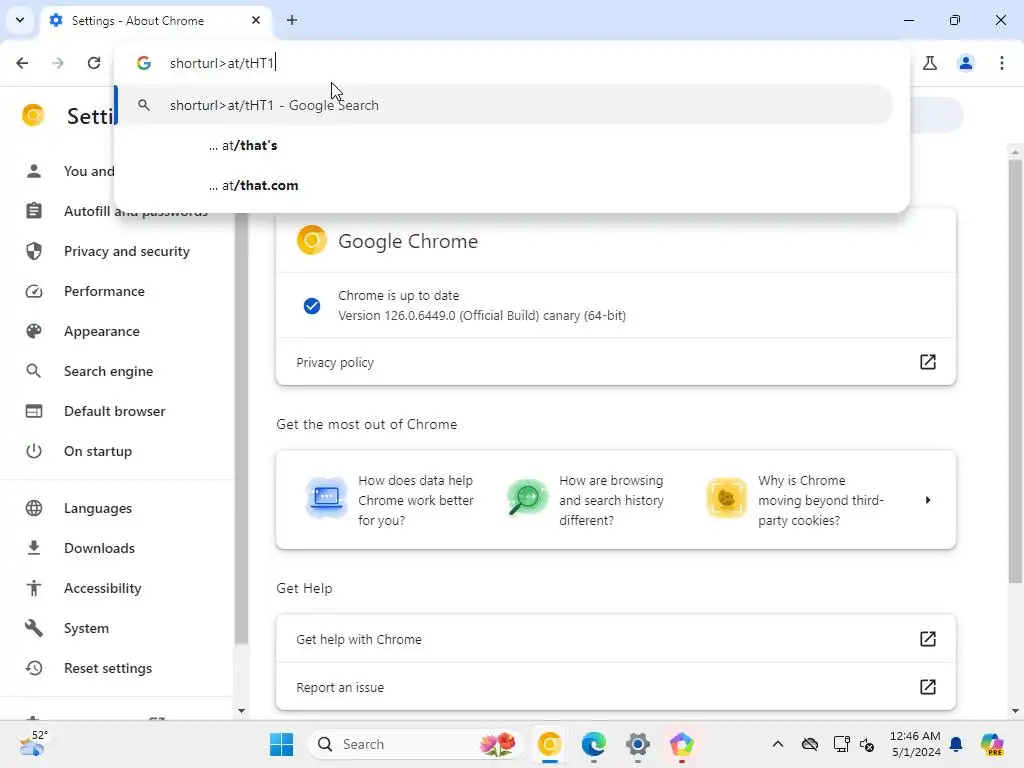The width and height of the screenshot is (1024, 768).
Task: Reload the page with the refresh icon
Action: pos(94,63)
